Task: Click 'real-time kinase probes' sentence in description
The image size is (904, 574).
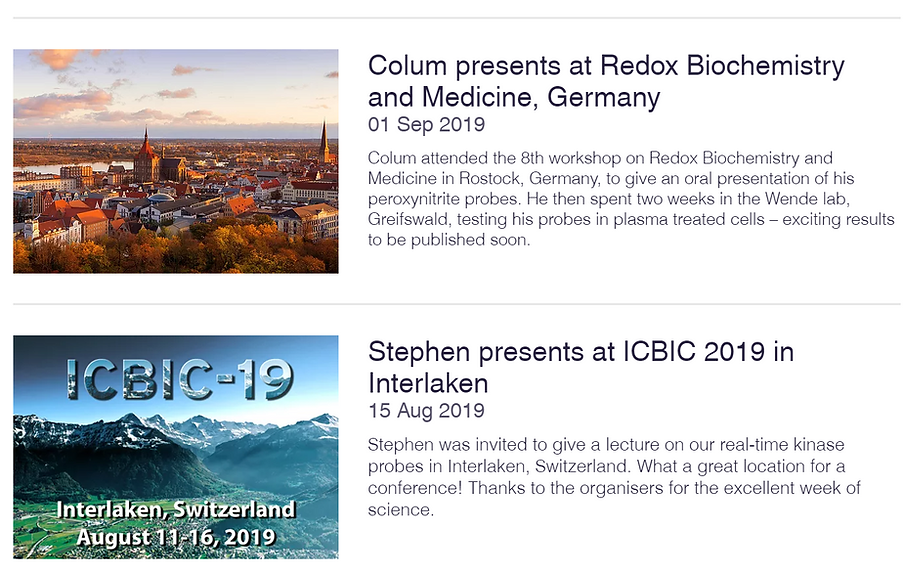Action: (605, 455)
